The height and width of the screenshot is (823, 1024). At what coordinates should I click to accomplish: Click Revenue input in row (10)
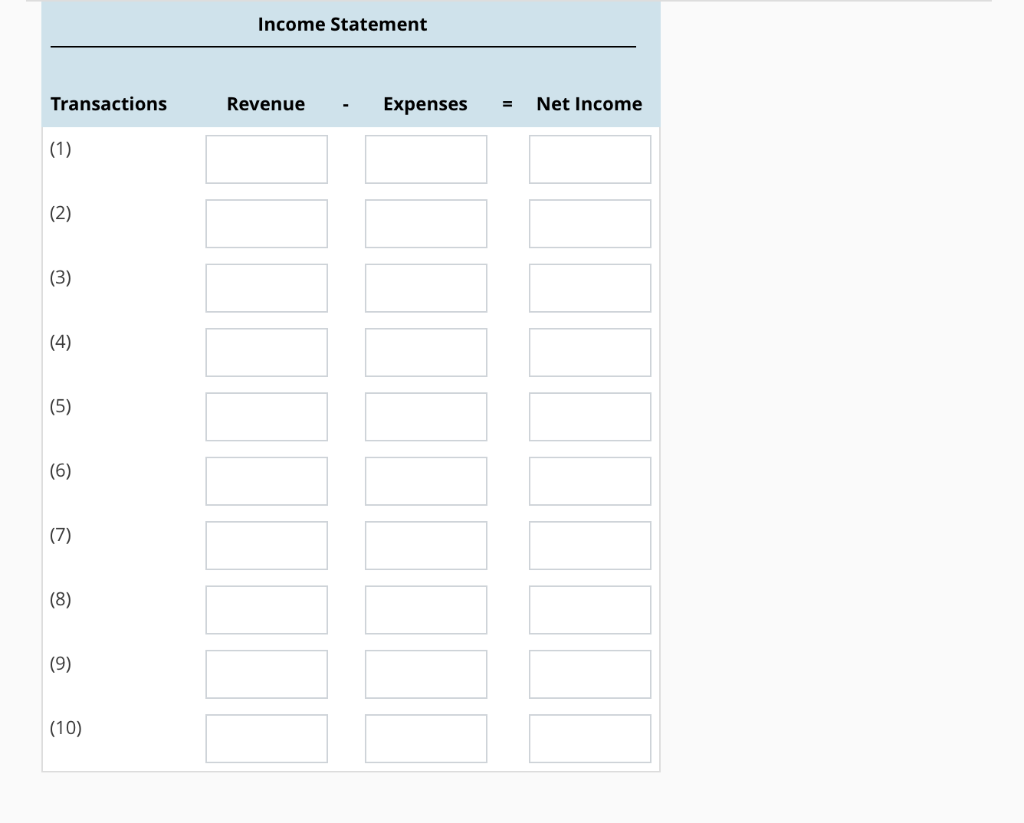click(266, 739)
